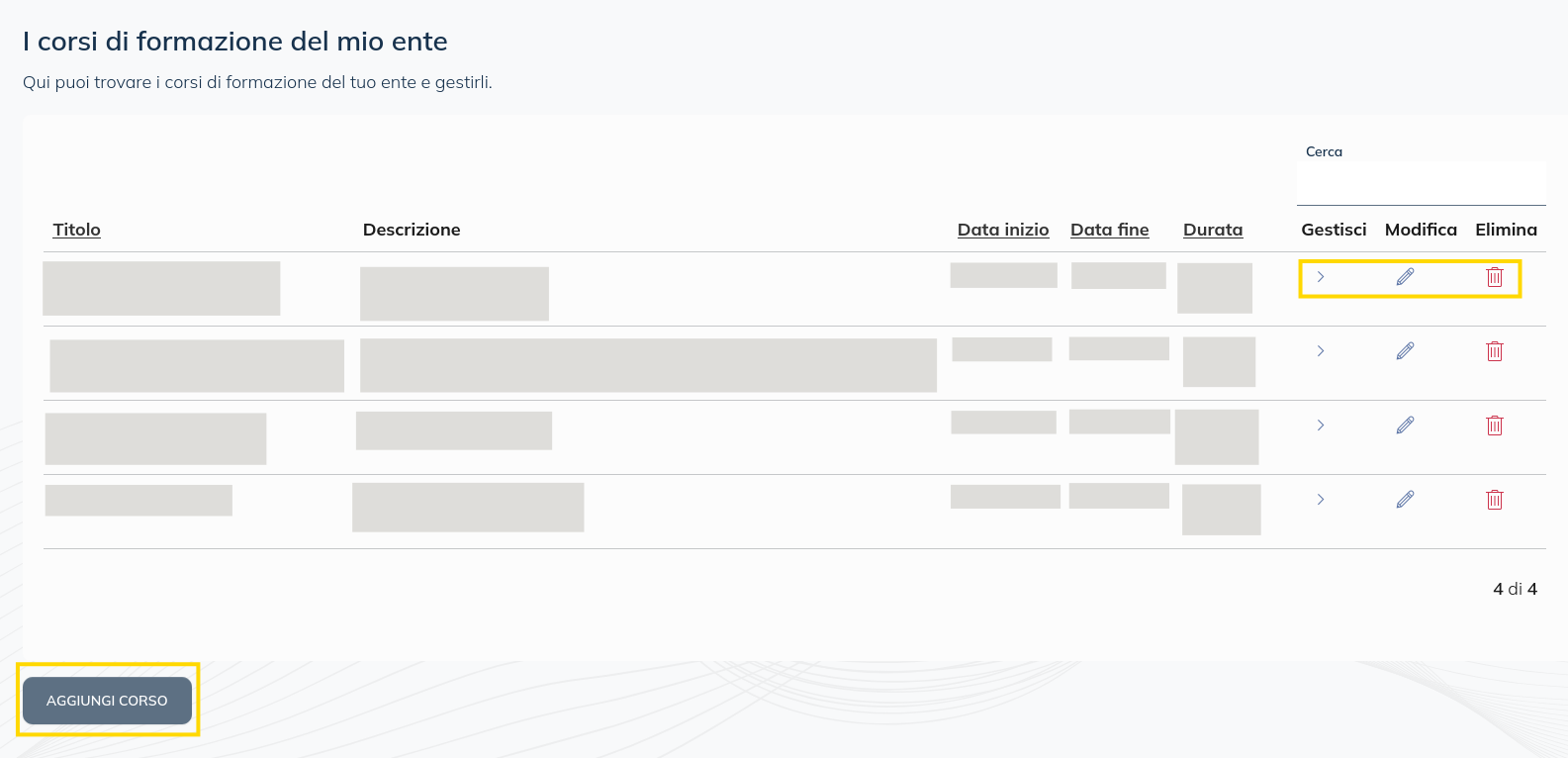The image size is (1568, 758).
Task: Click the red trash icon on the second row
Action: 1495,351
